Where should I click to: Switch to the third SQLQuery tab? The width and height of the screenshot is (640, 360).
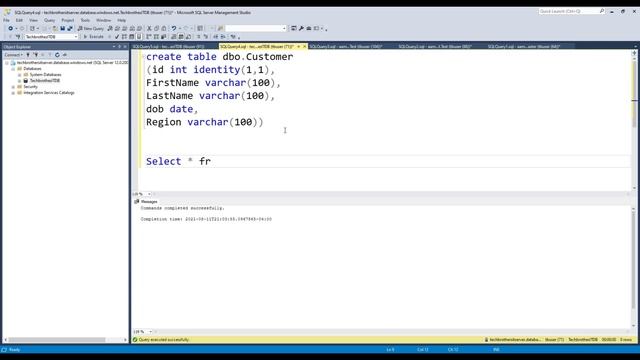pos(346,47)
